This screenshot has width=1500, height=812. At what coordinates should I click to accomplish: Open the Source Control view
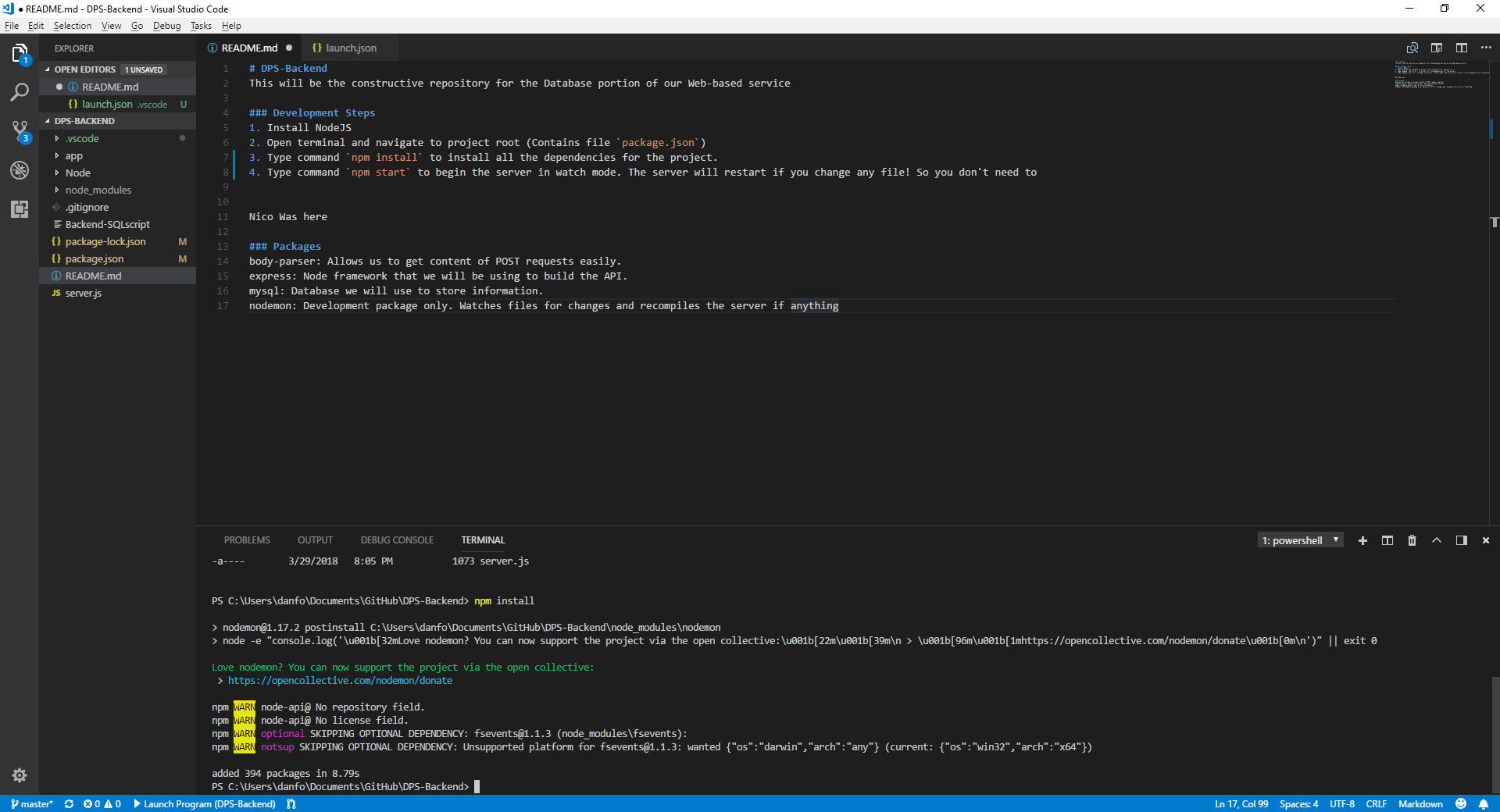[x=20, y=131]
